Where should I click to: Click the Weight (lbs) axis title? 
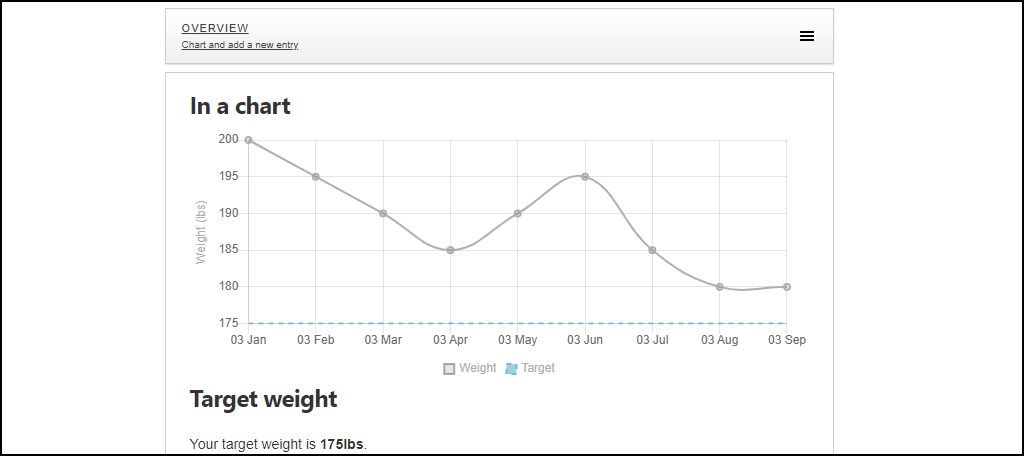201,232
